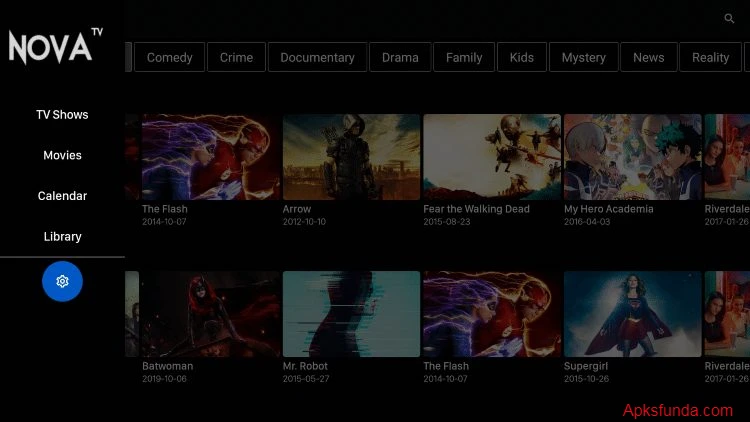
Task: Click the date 2015-10-26 under Supergirl
Action: click(586, 378)
